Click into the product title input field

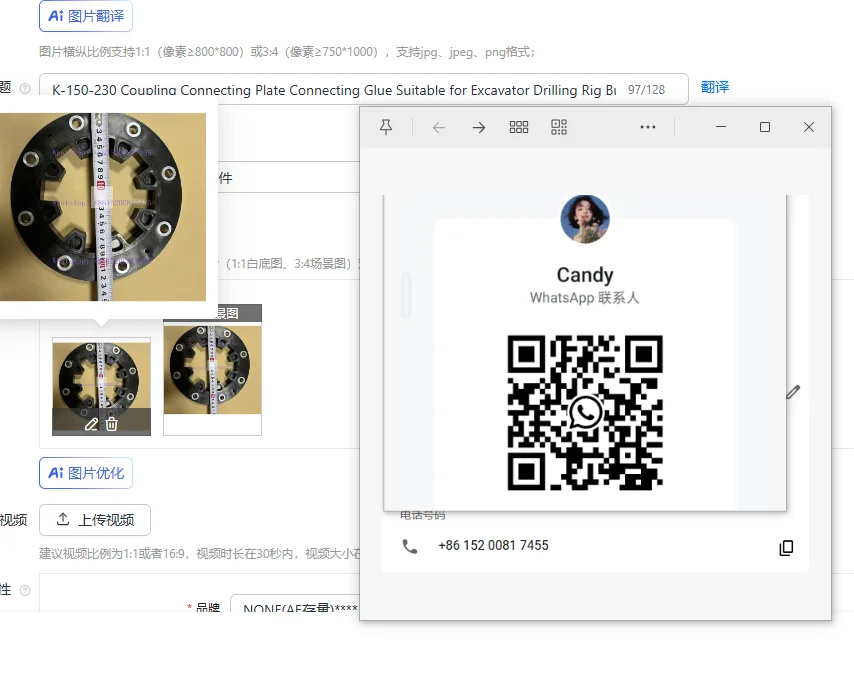point(364,89)
